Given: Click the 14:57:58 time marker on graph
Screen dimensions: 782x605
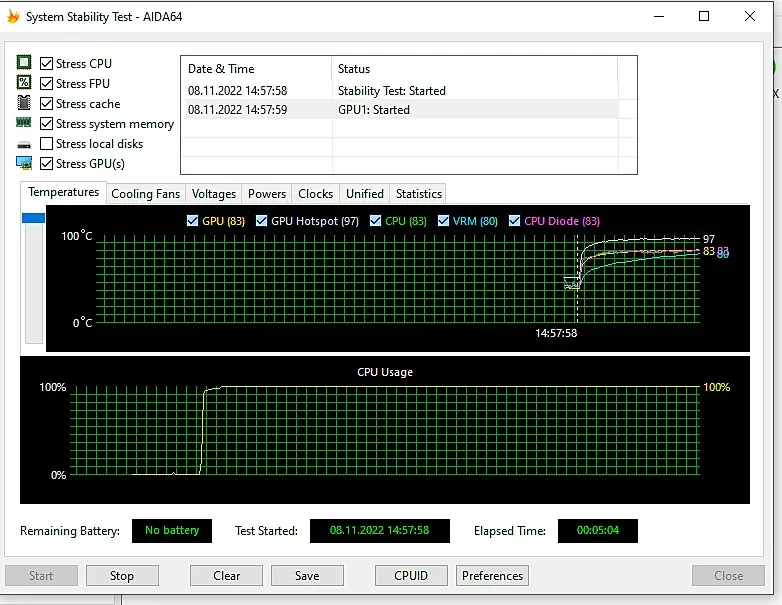Looking at the screenshot, I should (x=556, y=333).
